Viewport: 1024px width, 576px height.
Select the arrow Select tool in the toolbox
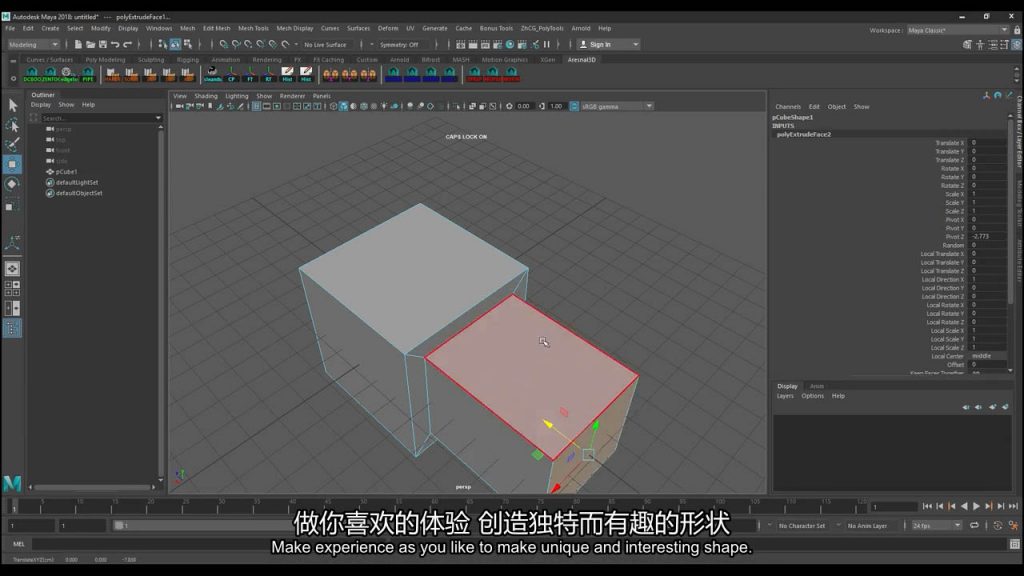click(12, 104)
